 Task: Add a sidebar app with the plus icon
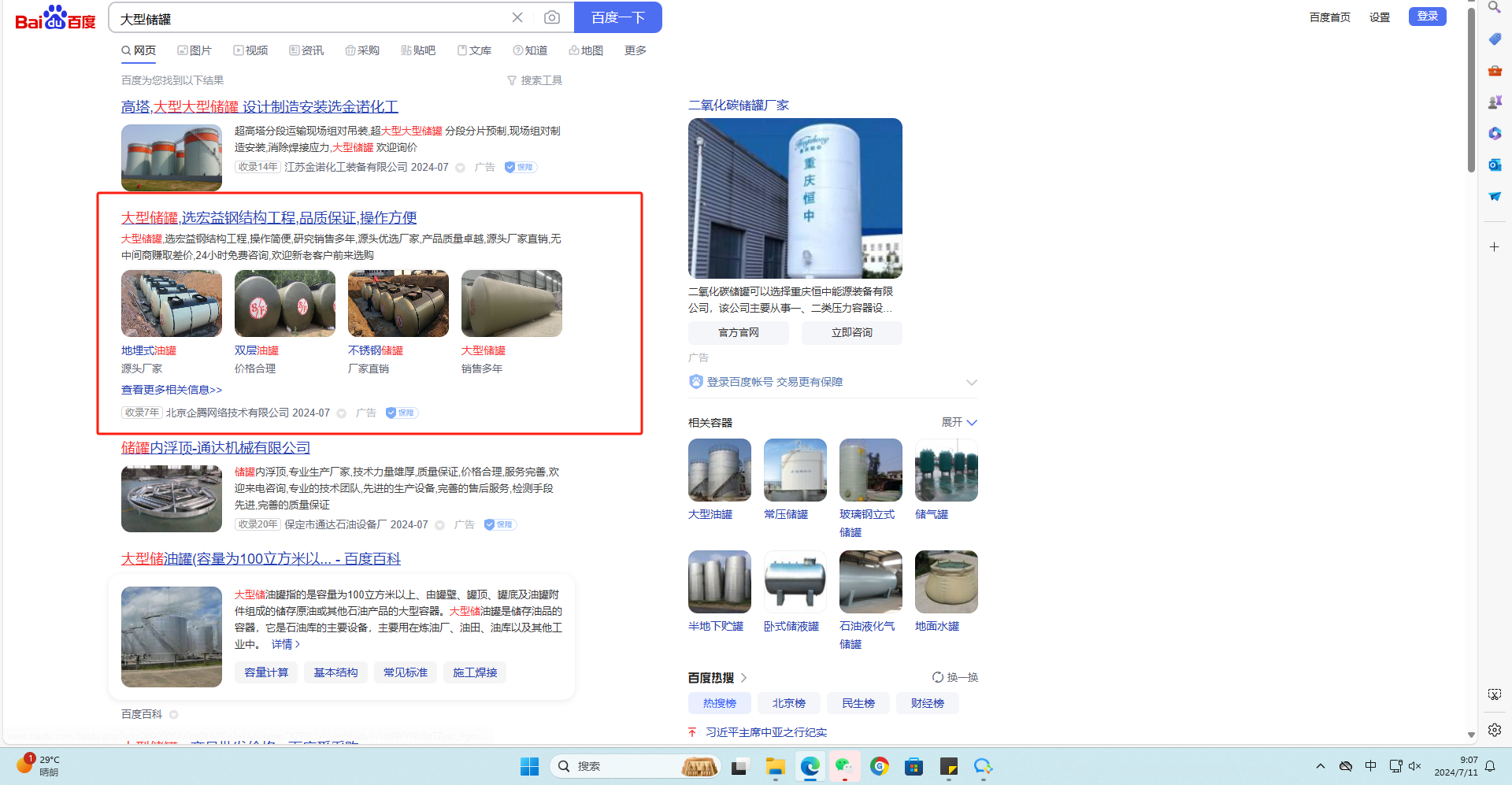[x=1494, y=246]
